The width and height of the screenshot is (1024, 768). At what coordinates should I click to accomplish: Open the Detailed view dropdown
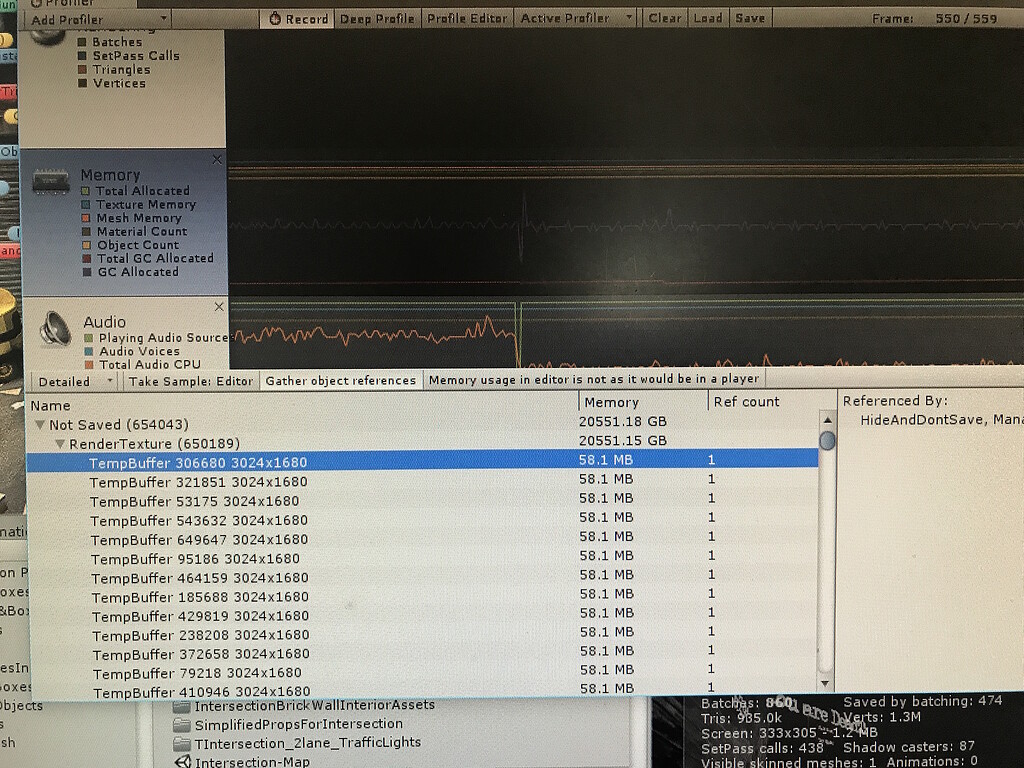[74, 380]
